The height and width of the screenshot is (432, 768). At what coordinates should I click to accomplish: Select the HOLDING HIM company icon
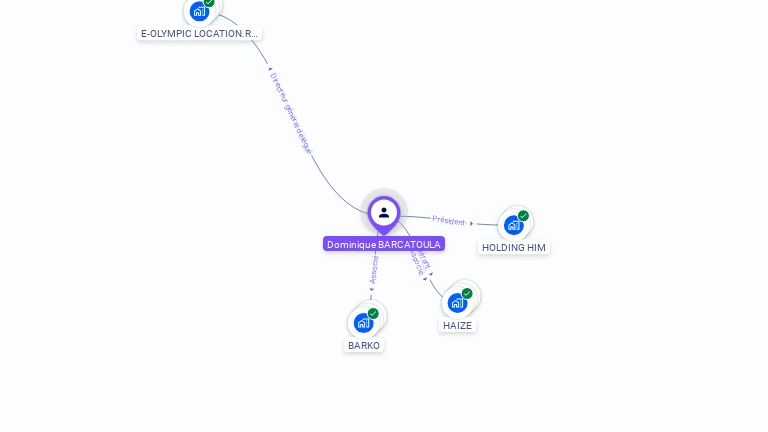coord(514,225)
